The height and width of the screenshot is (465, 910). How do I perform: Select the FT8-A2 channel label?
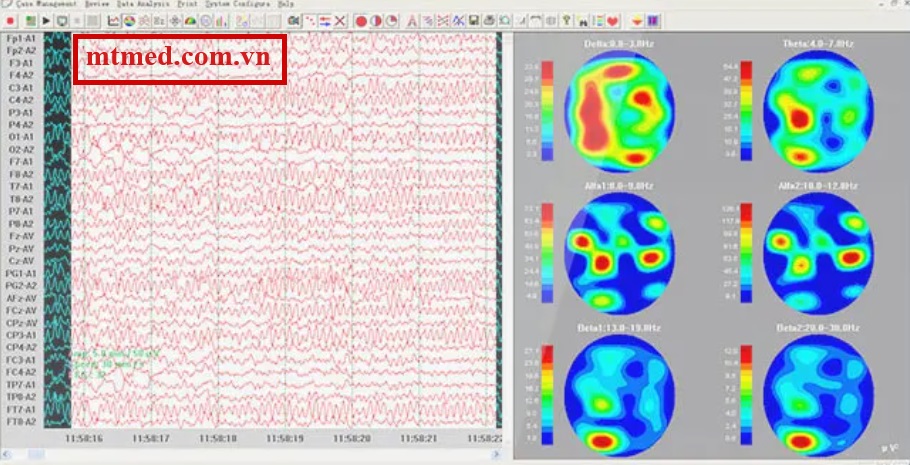21,421
